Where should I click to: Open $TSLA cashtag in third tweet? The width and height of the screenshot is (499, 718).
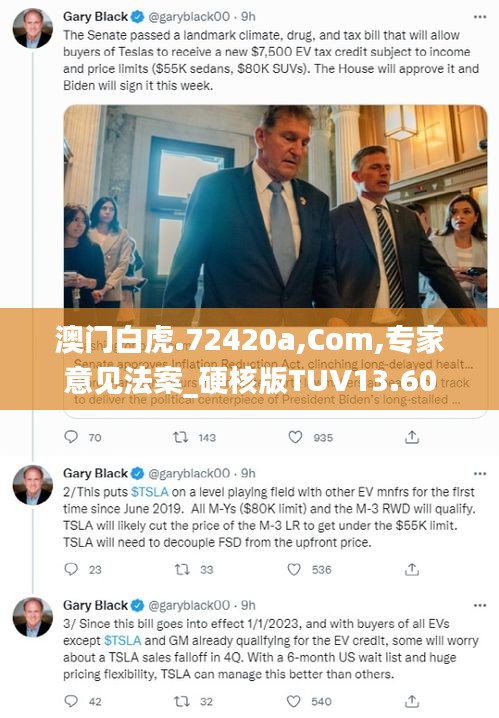pos(123,640)
